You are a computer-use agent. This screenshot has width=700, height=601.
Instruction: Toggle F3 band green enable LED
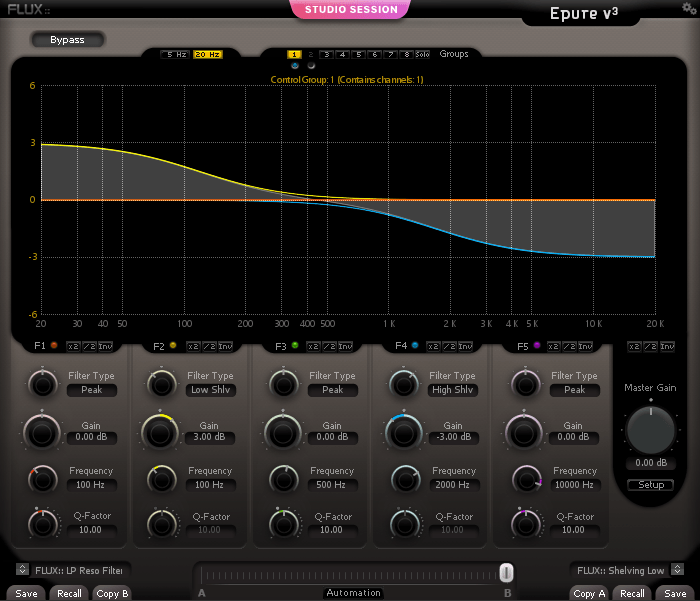coord(295,345)
